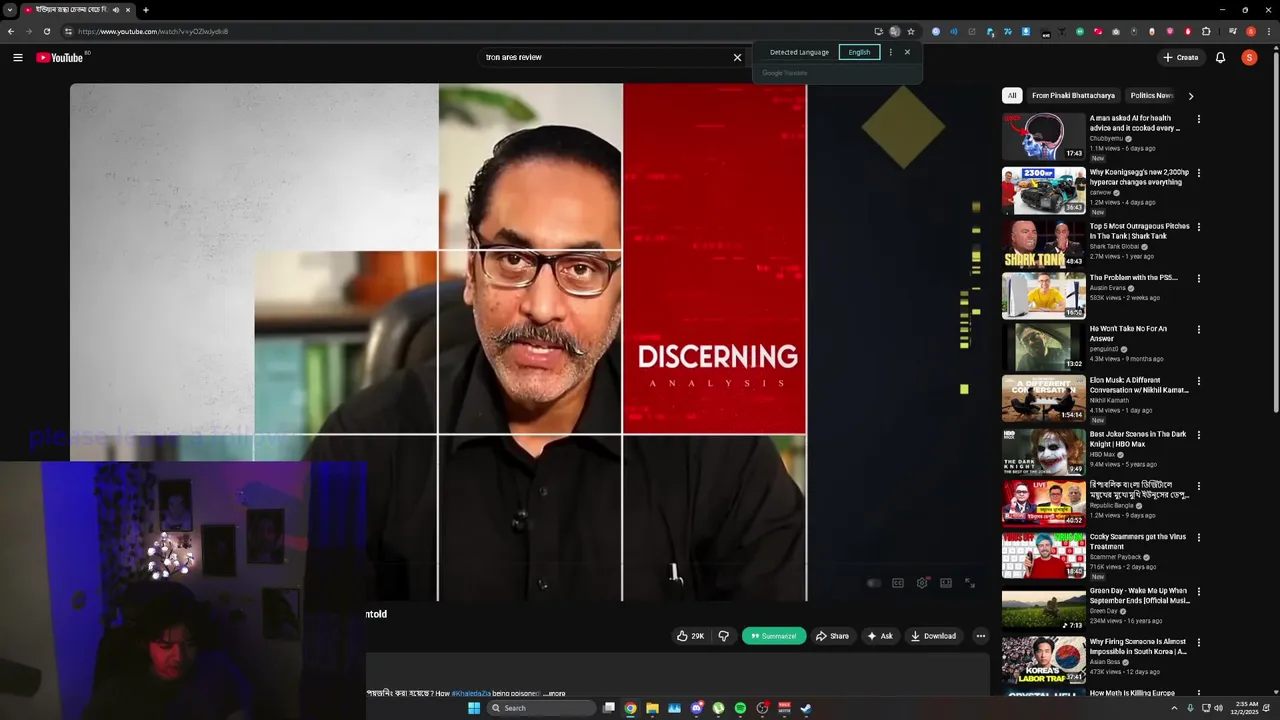The width and height of the screenshot is (1280, 720).
Task: Click the Create button
Action: (1180, 58)
